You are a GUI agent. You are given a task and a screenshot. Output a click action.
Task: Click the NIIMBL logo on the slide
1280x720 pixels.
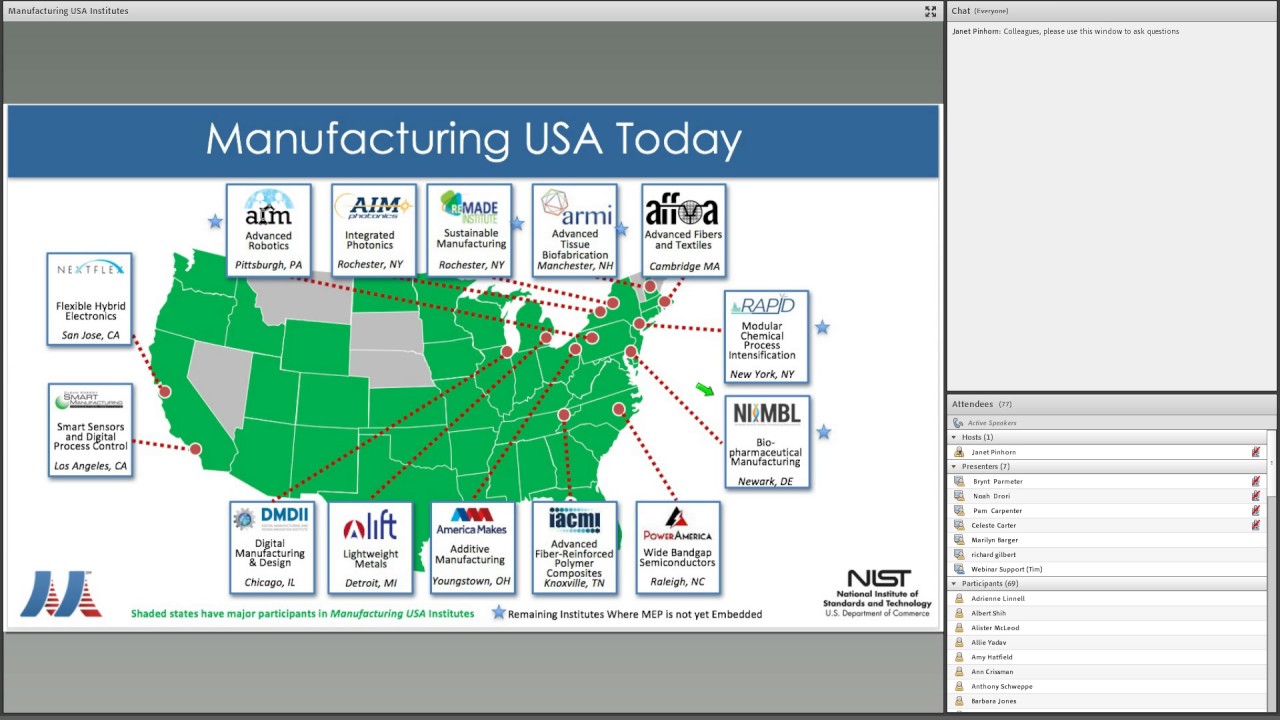tap(766, 414)
